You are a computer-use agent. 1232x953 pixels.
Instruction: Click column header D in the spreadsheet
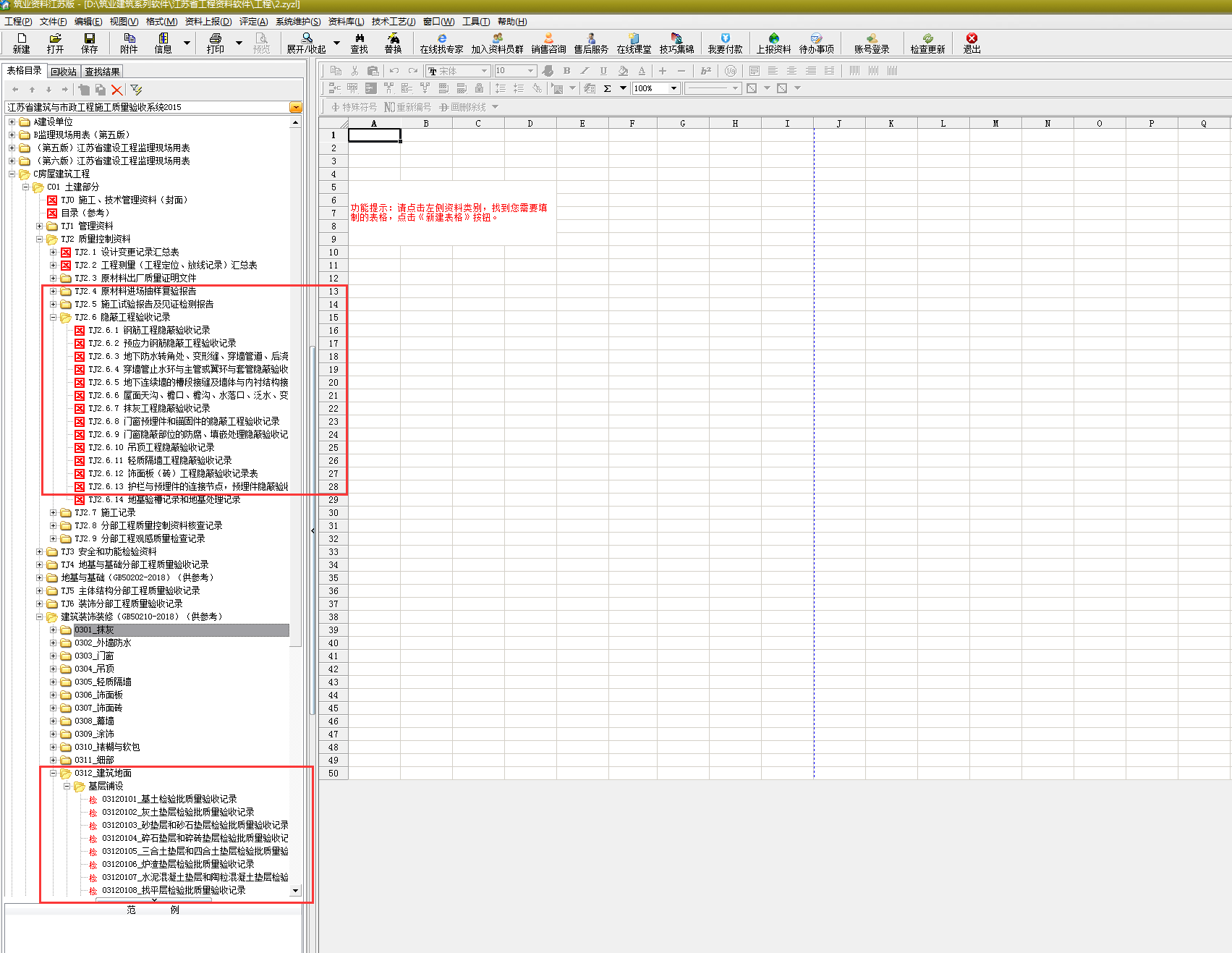(530, 123)
